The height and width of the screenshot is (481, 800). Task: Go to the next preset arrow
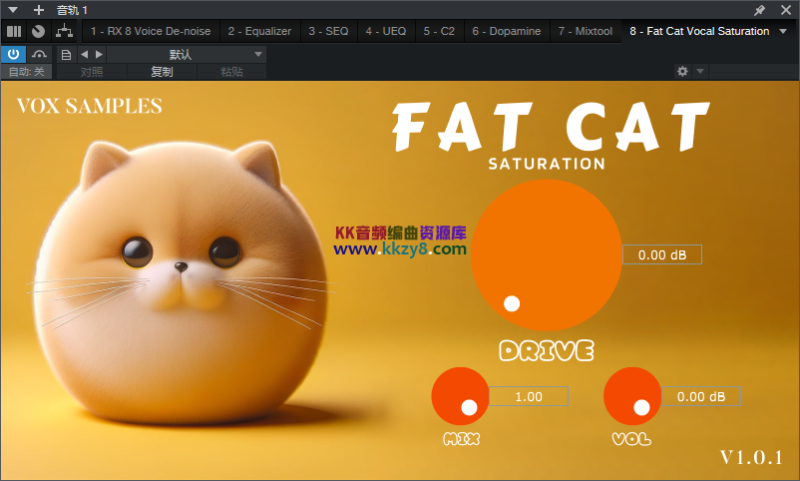point(99,54)
